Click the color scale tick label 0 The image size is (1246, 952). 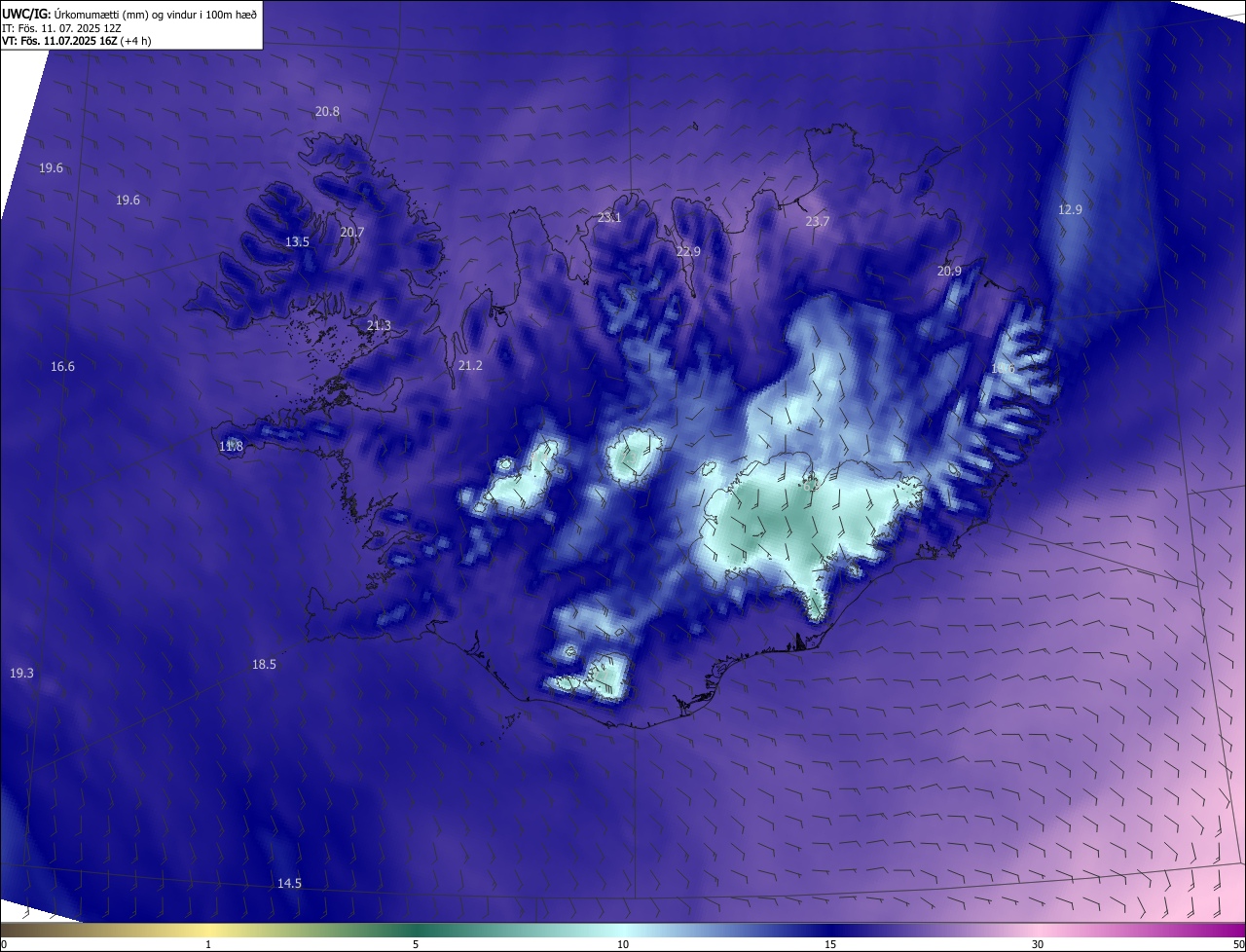(3, 945)
